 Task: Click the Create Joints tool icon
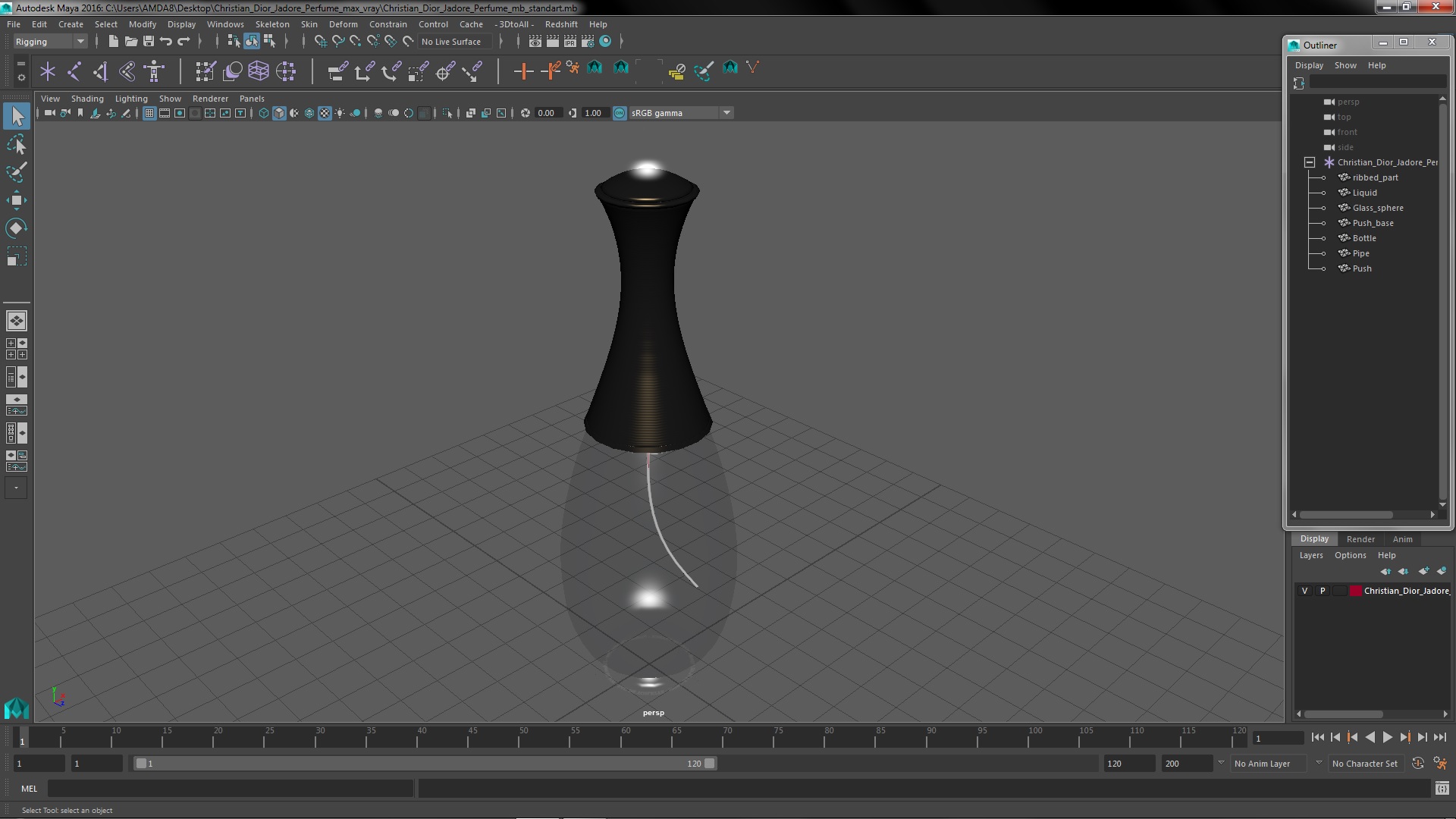(74, 71)
